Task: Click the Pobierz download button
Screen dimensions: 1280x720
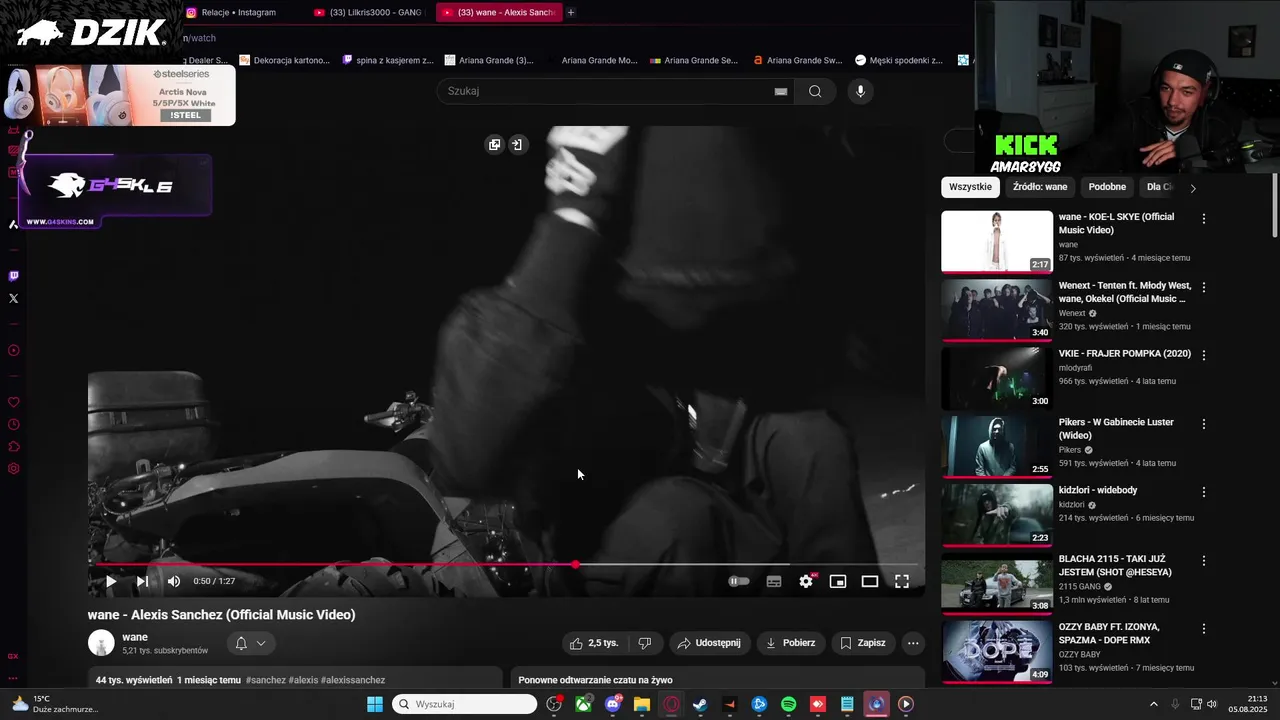Action: 790,643
